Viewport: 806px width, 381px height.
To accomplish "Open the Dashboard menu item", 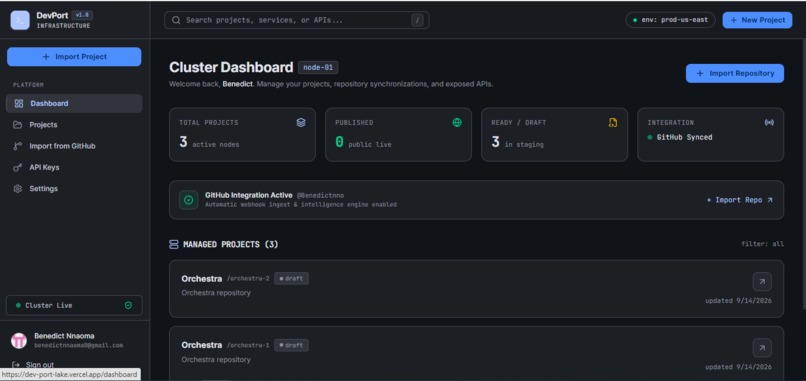I will point(74,103).
